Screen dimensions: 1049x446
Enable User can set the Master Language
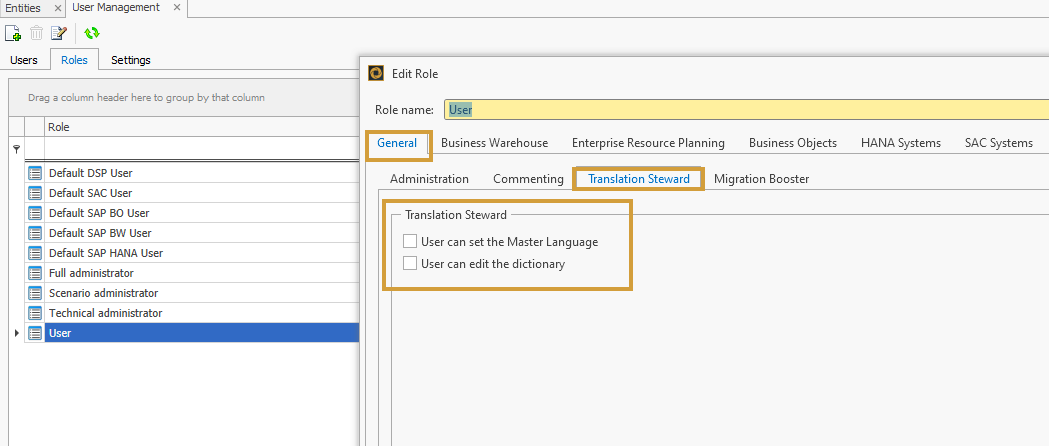click(410, 241)
